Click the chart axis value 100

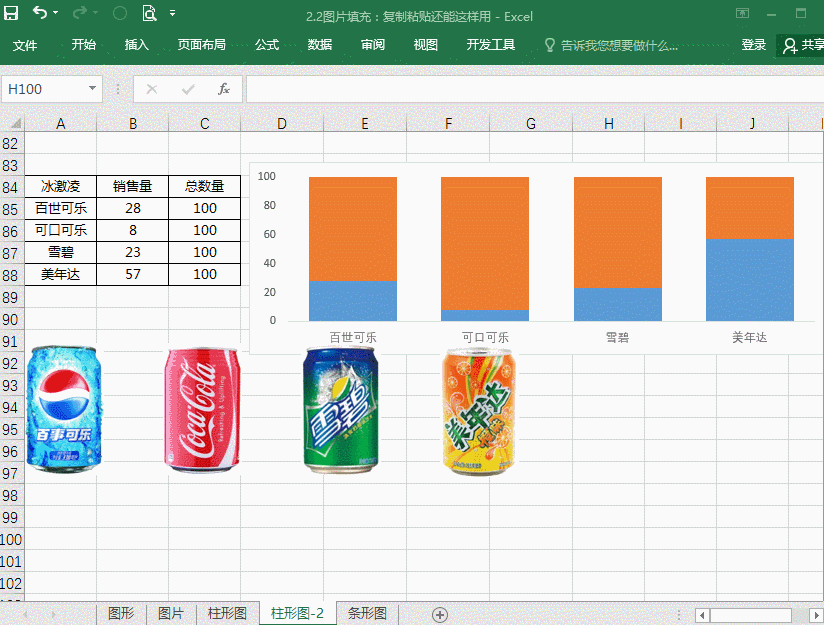[266, 176]
